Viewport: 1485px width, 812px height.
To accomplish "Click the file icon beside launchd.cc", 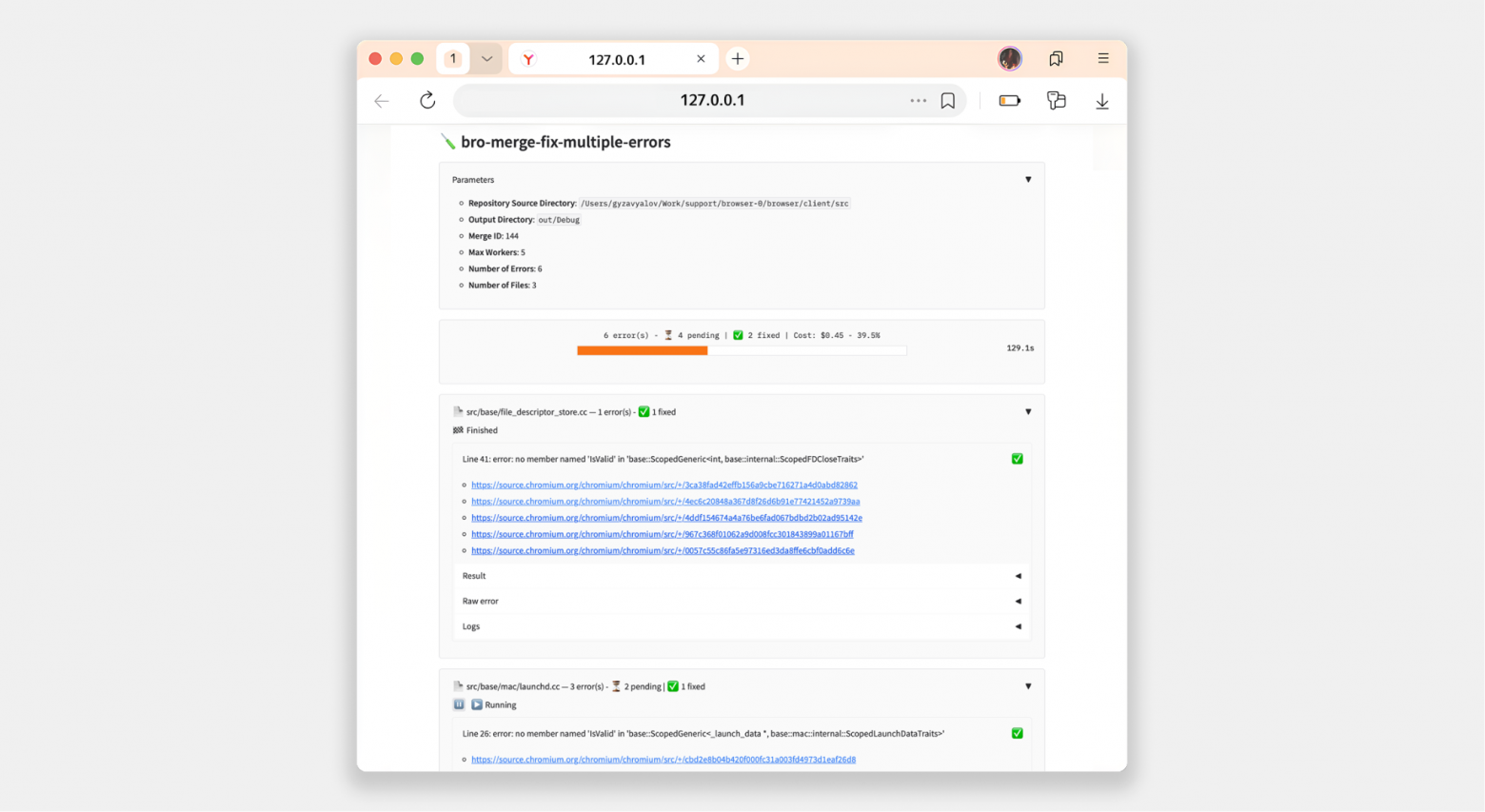I will pos(458,685).
